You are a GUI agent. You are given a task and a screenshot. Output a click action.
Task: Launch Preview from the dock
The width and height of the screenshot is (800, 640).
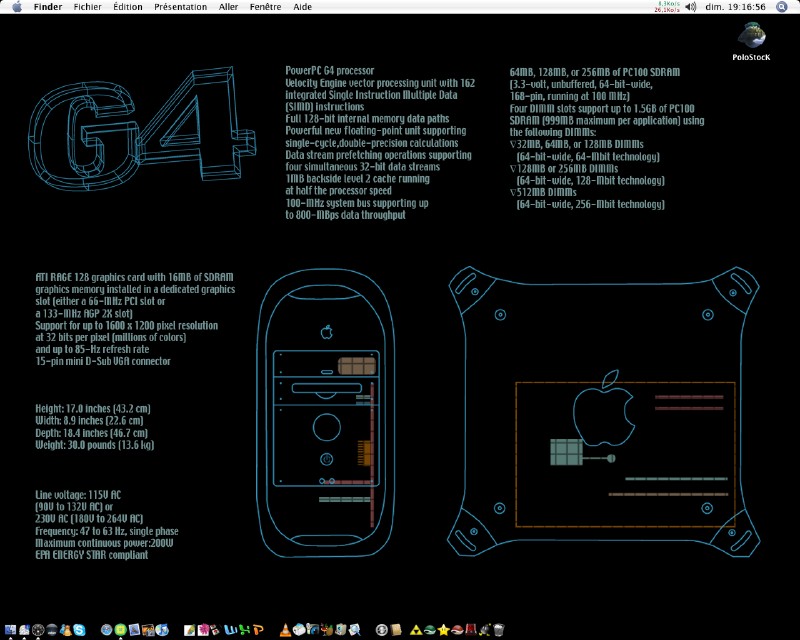click(x=134, y=630)
